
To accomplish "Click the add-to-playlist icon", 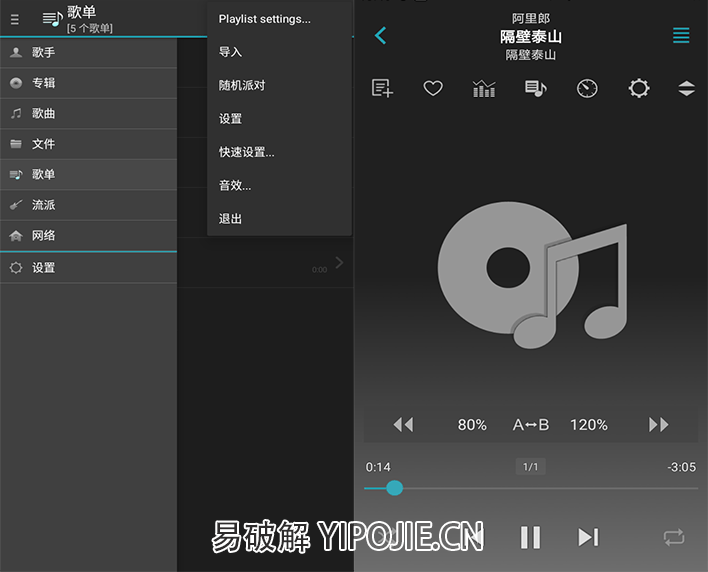I will [382, 88].
